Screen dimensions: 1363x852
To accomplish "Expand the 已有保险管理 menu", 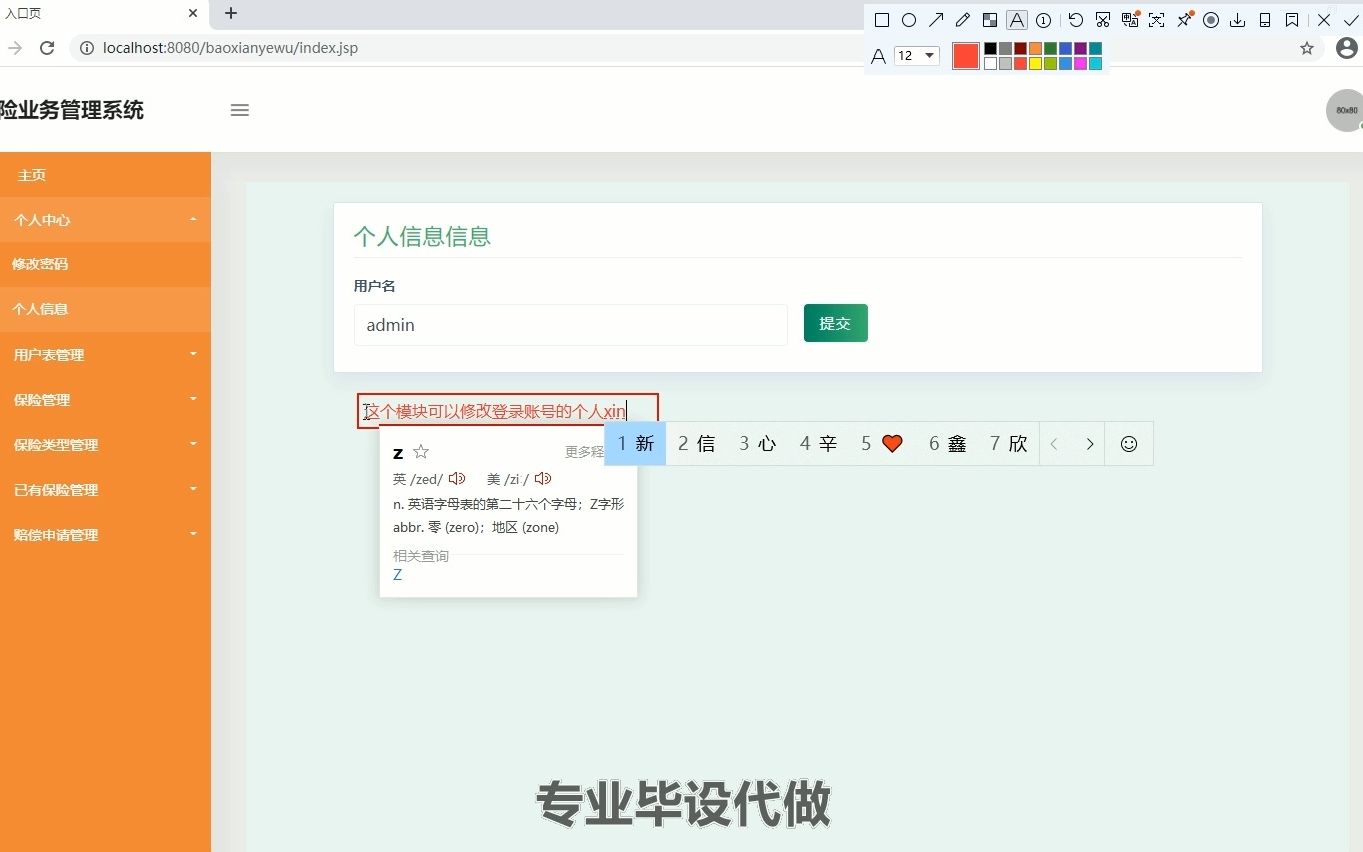I will pos(105,490).
